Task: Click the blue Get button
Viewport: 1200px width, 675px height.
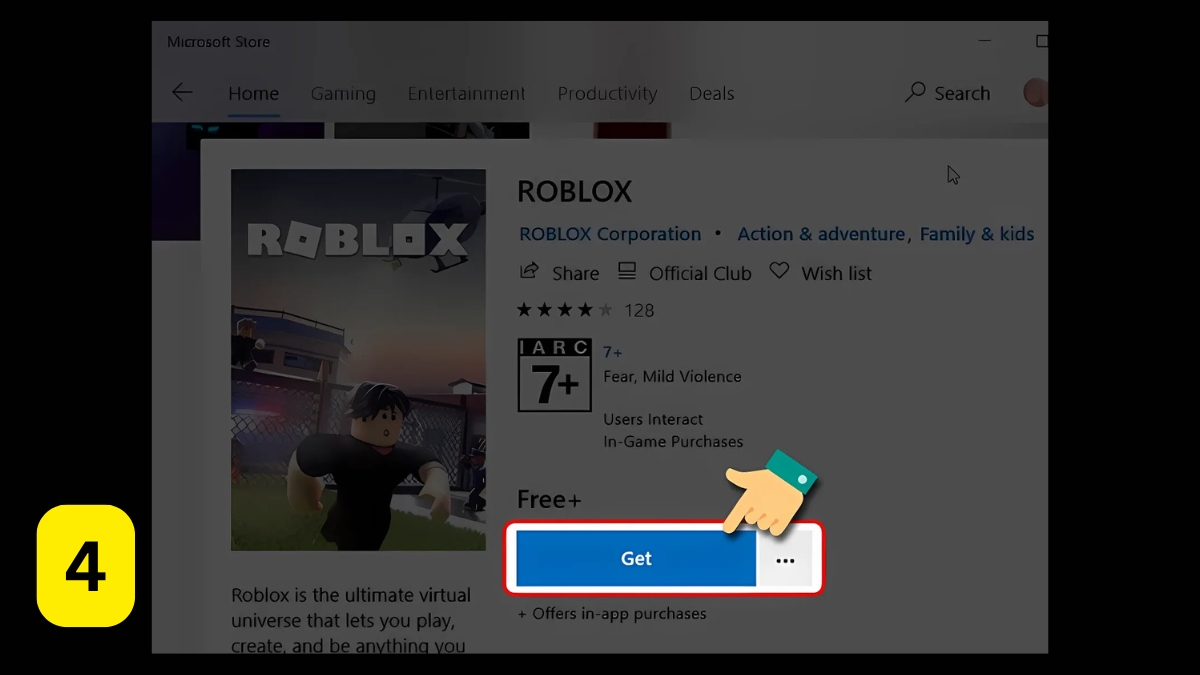Action: (x=636, y=559)
